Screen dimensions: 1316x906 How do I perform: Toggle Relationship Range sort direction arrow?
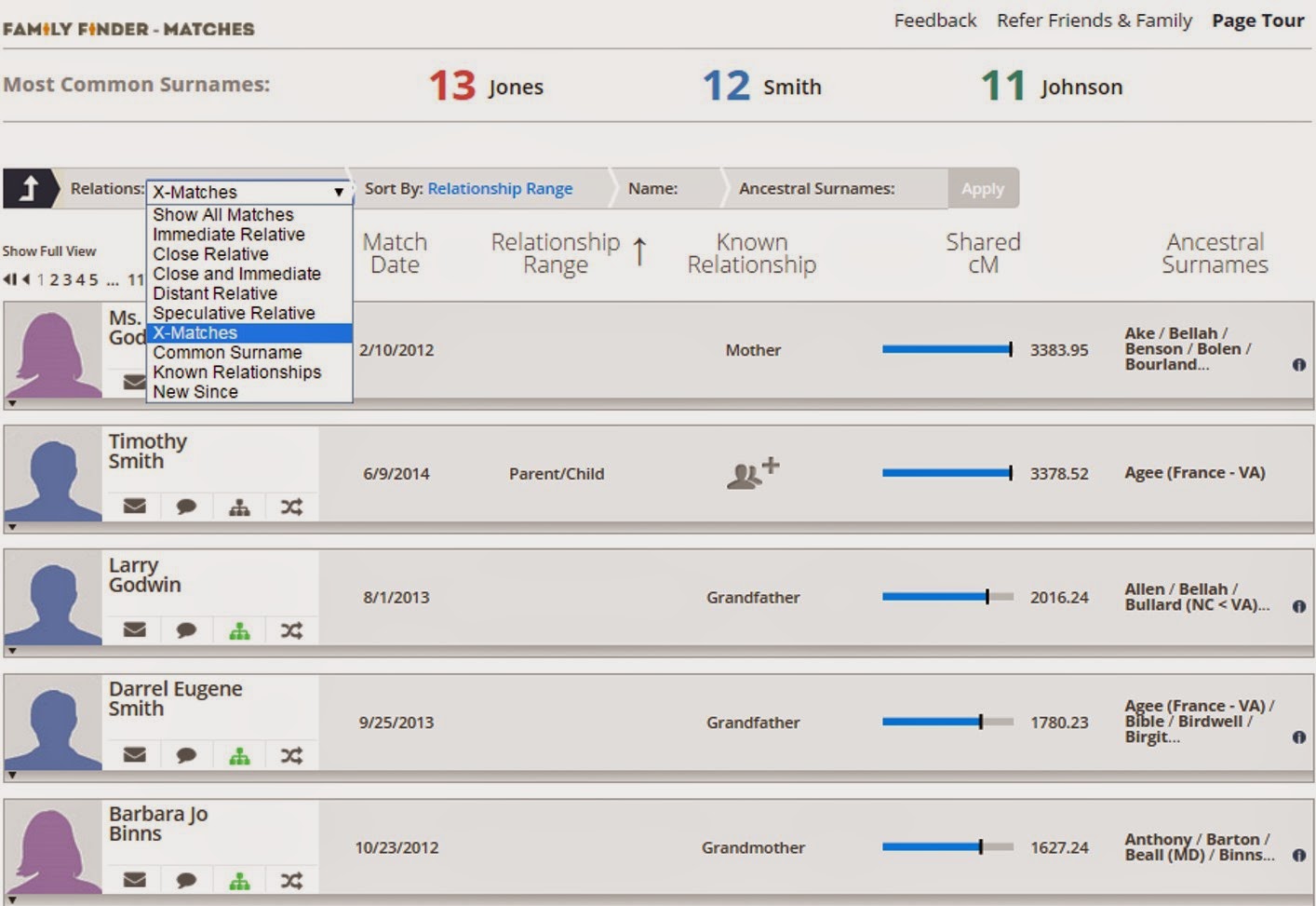[x=639, y=251]
